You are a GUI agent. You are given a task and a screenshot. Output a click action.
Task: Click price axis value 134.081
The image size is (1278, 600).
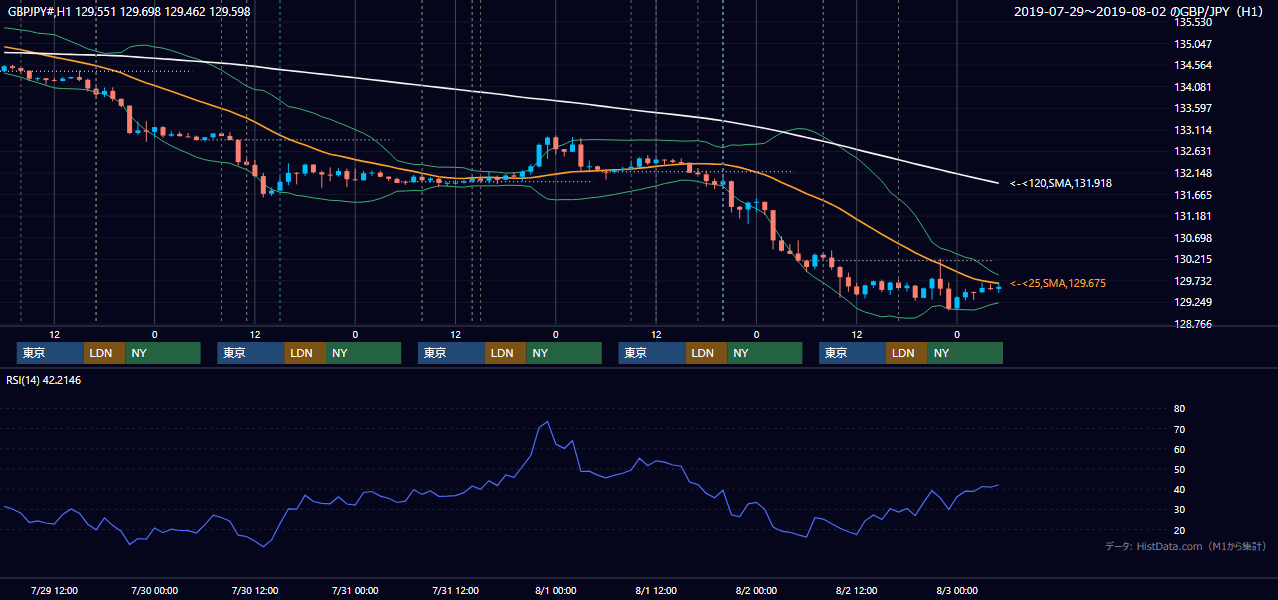(x=1193, y=87)
